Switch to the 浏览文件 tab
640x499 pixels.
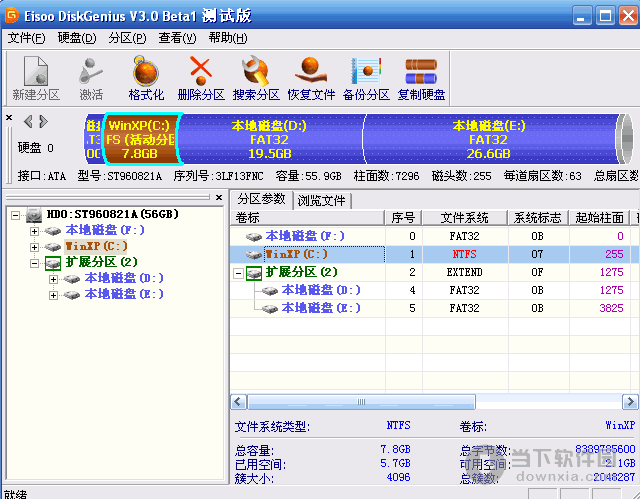click(322, 201)
